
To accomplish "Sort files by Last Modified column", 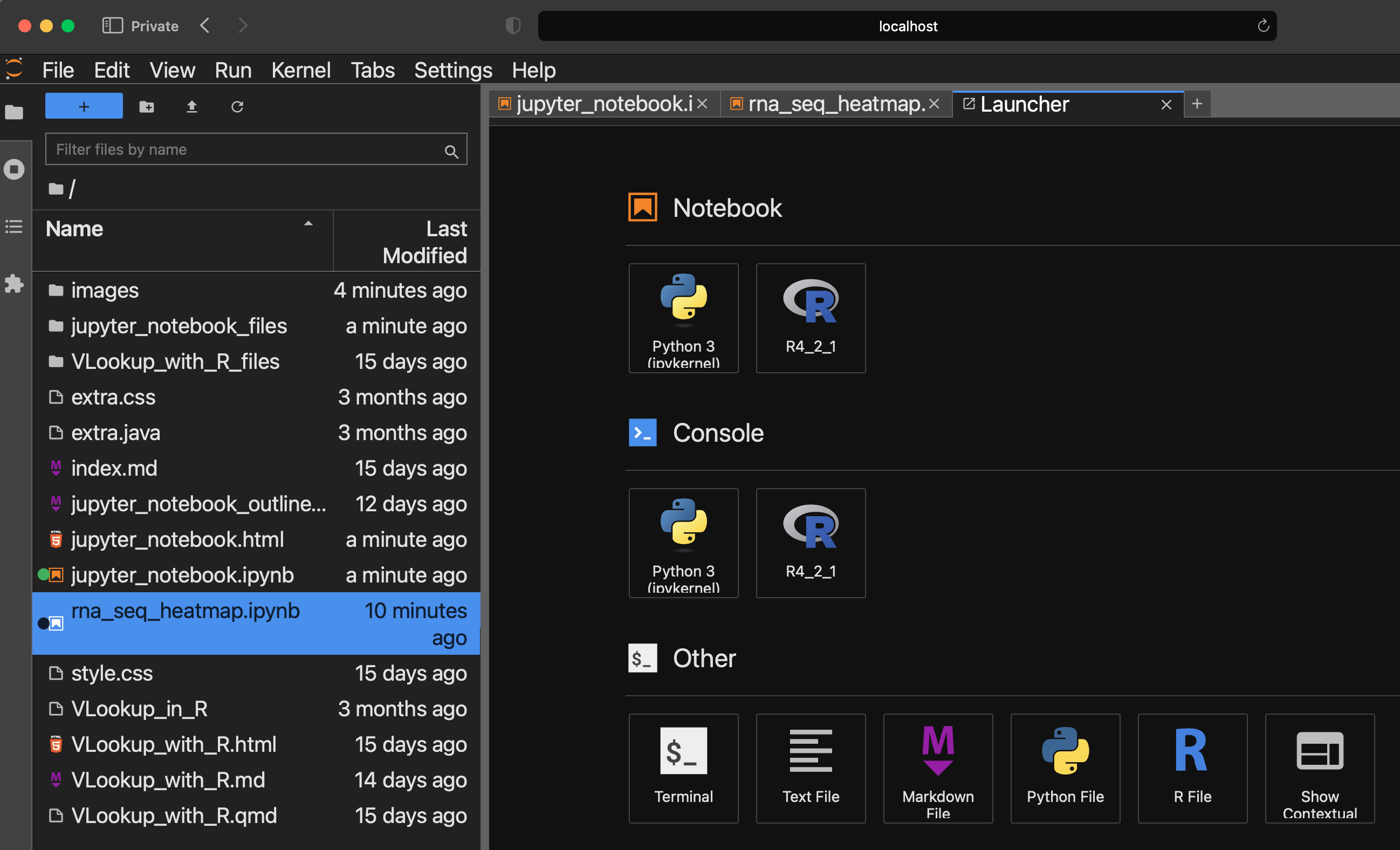I will (x=424, y=242).
